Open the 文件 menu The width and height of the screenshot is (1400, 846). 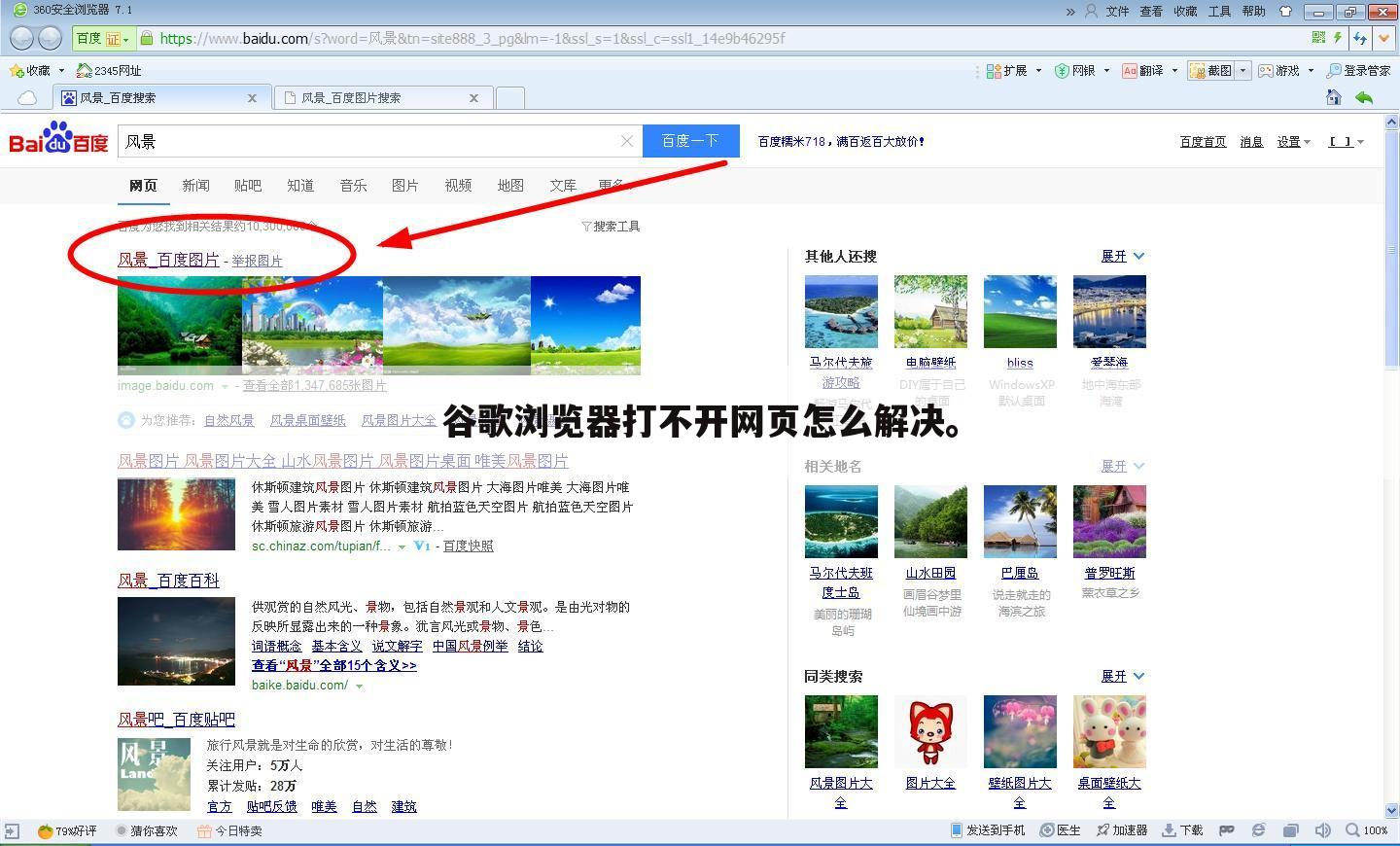[x=1117, y=12]
